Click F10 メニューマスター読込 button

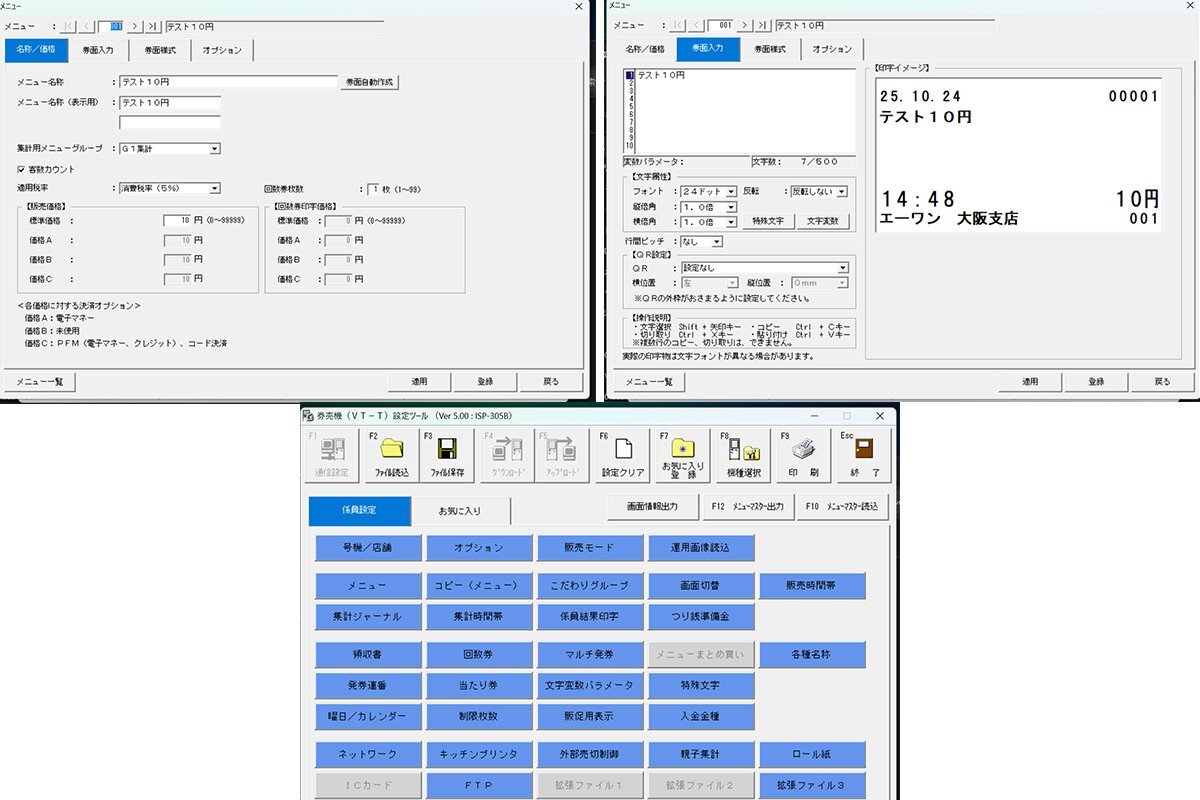pyautogui.click(x=843, y=507)
